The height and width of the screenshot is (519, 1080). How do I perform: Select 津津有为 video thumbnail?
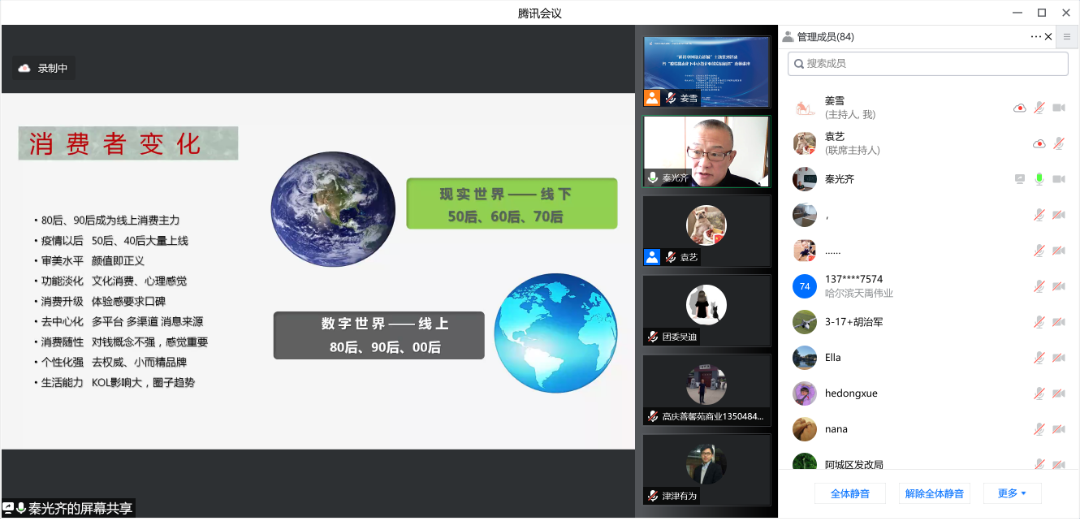pos(707,470)
